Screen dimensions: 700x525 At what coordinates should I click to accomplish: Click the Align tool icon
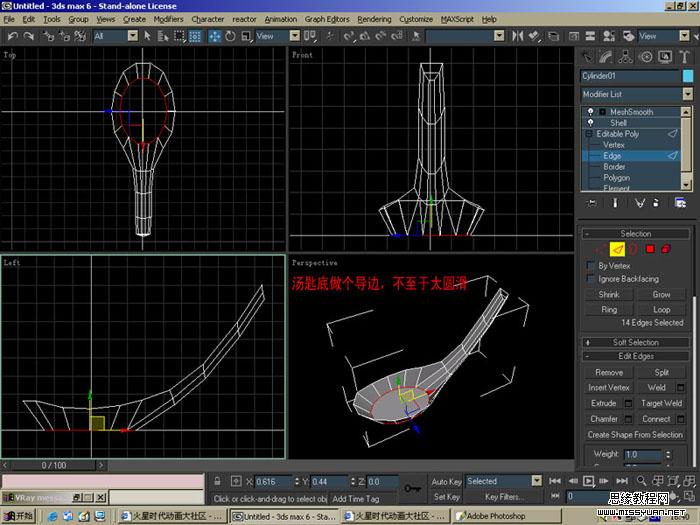533,36
